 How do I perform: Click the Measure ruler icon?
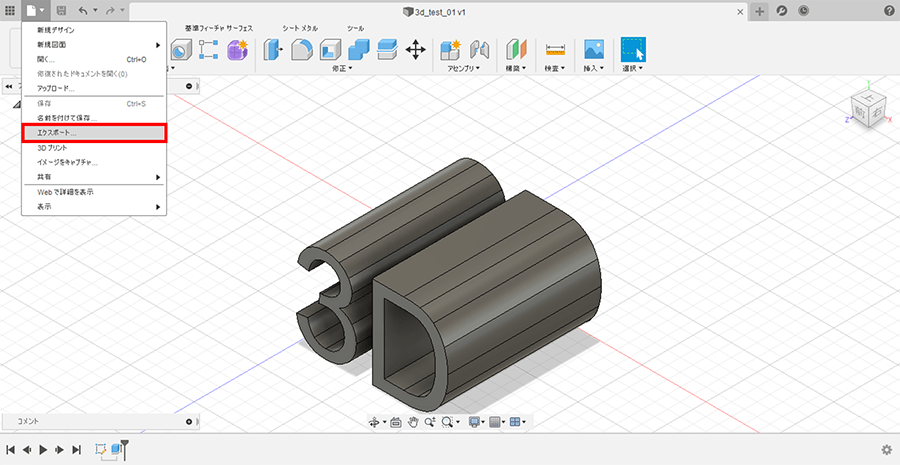pos(556,49)
